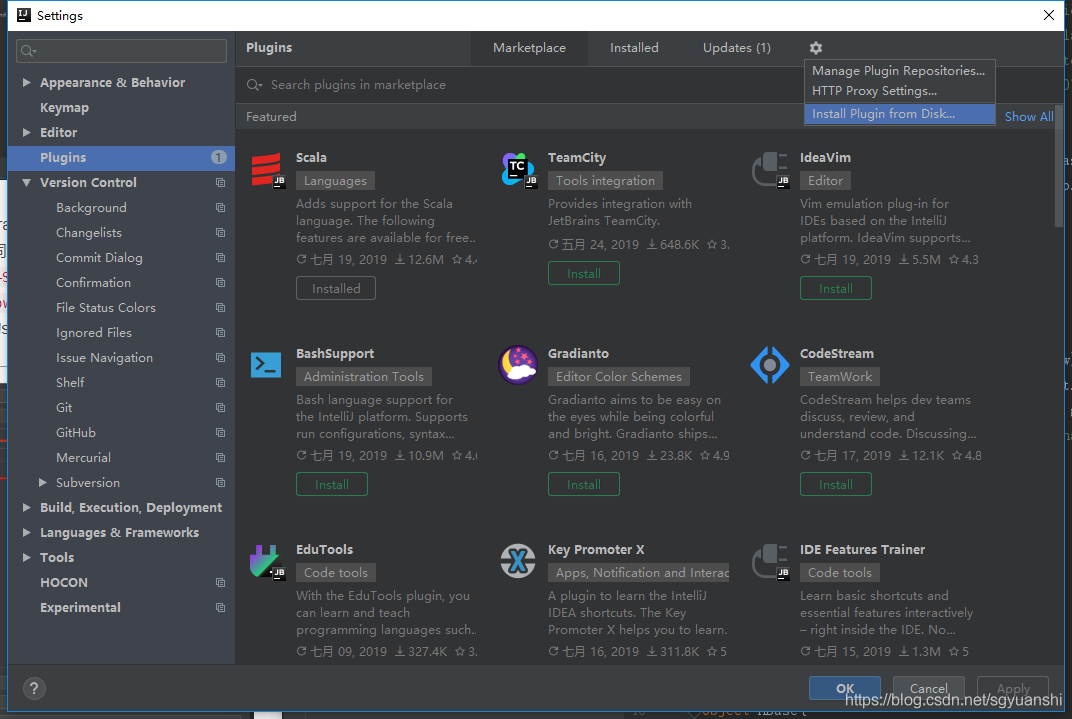Expand the Languages & Frameworks section
Image resolution: width=1072 pixels, height=719 pixels.
pyautogui.click(x=25, y=532)
